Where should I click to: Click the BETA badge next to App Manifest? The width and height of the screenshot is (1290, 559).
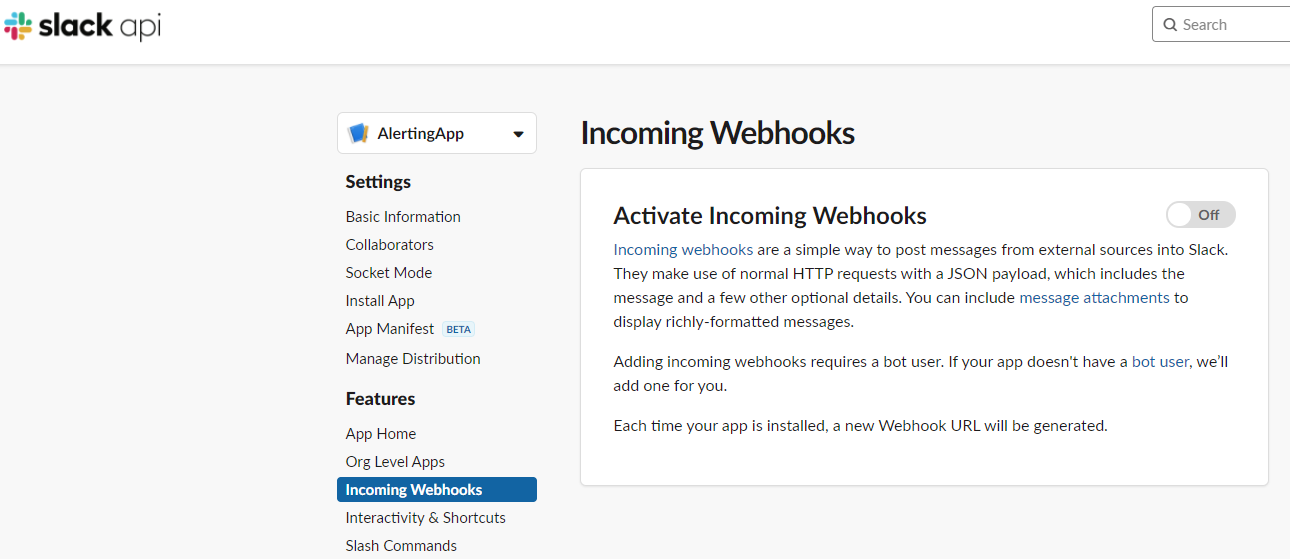[x=458, y=329]
